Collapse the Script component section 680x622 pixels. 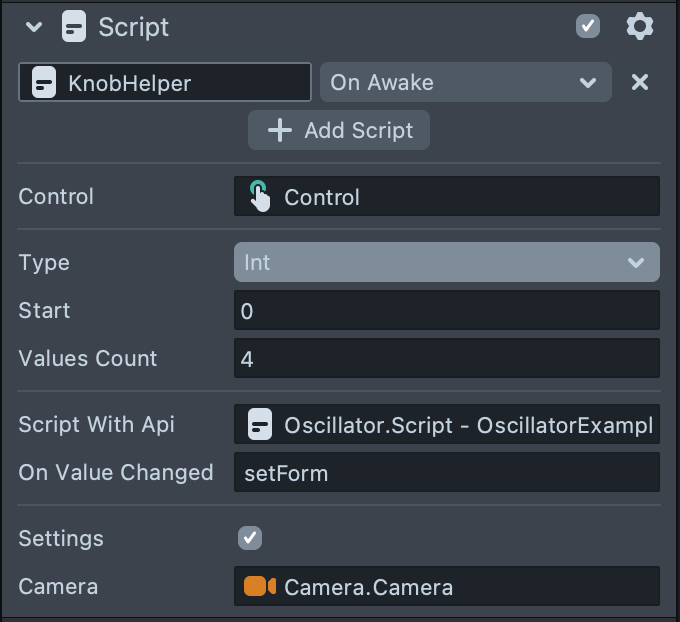pyautogui.click(x=34, y=28)
